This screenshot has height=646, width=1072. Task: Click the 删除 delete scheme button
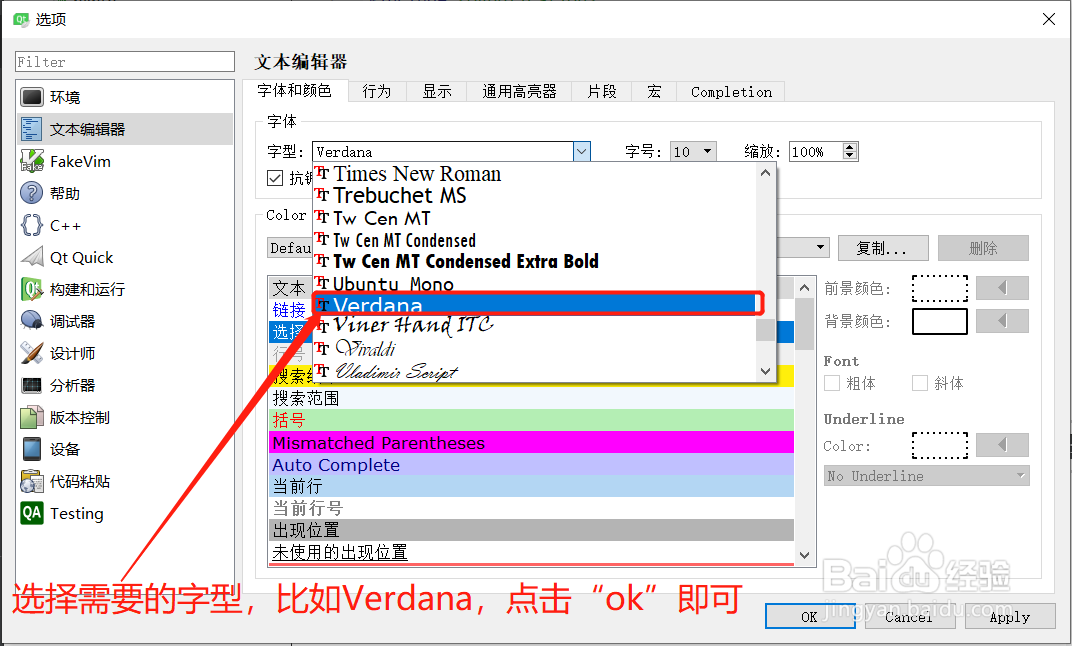pyautogui.click(x=983, y=248)
